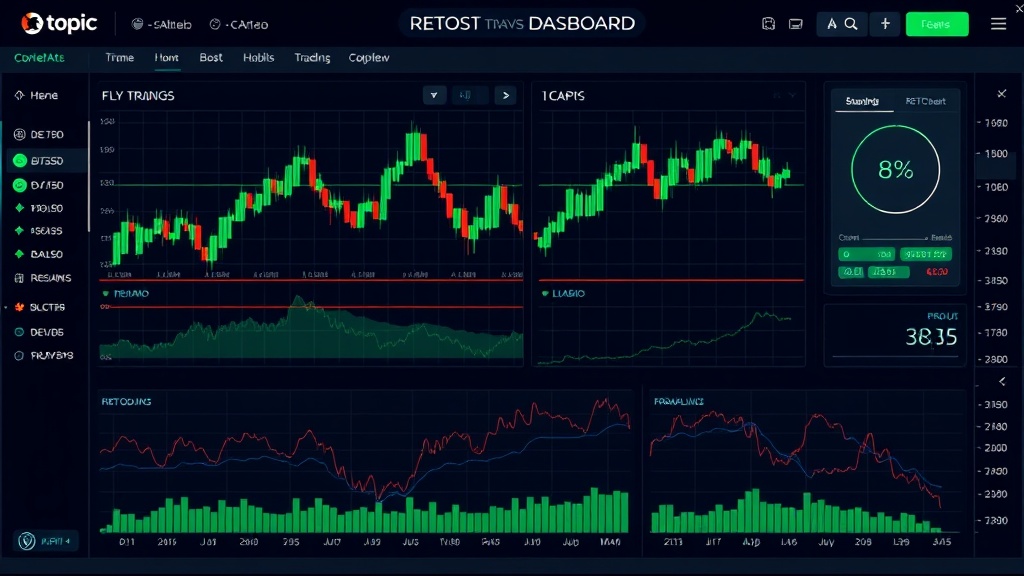
Task: Click the orange SLCTES icon
Action: click(20, 307)
